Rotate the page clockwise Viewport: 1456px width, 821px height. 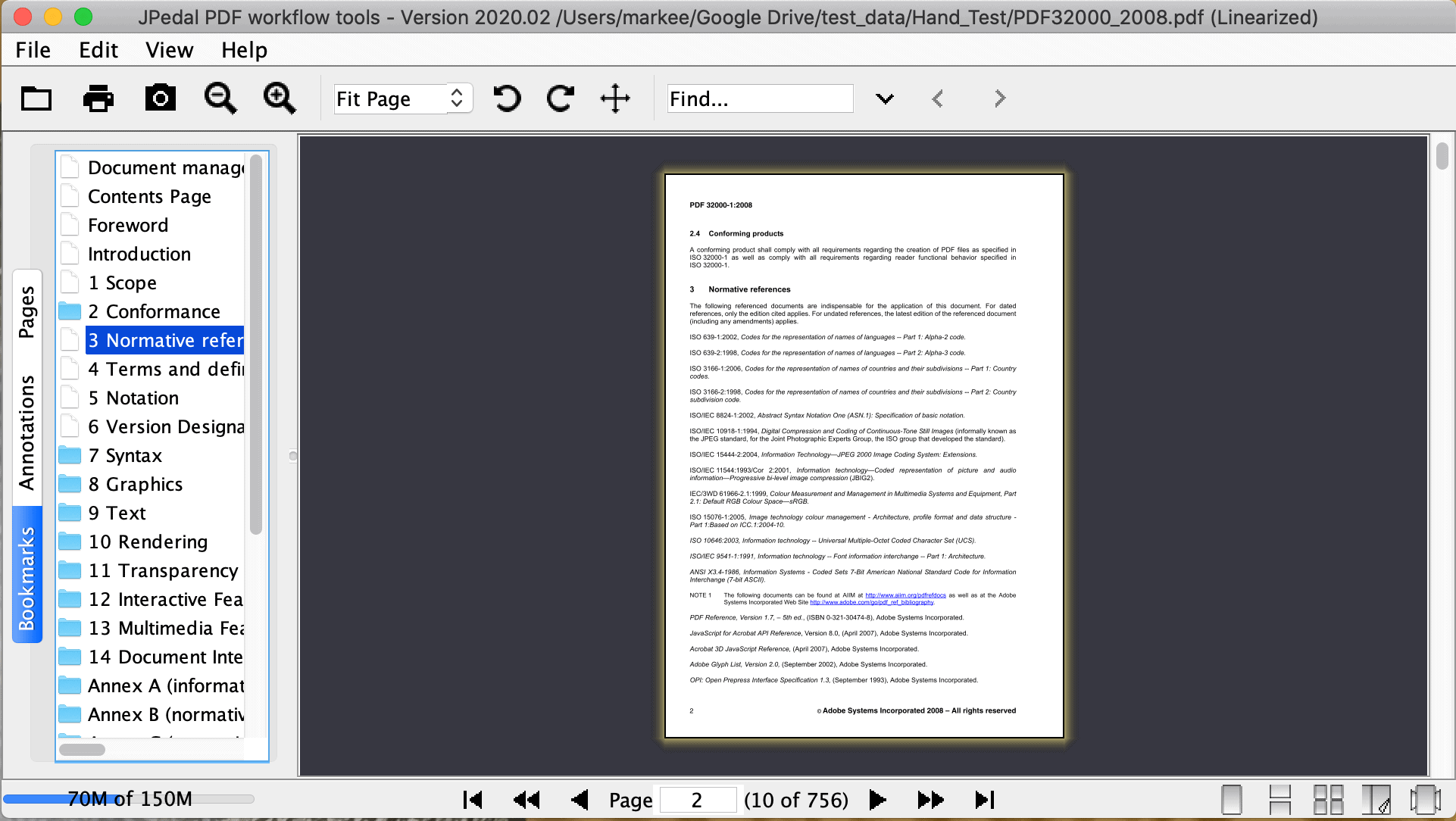(561, 98)
